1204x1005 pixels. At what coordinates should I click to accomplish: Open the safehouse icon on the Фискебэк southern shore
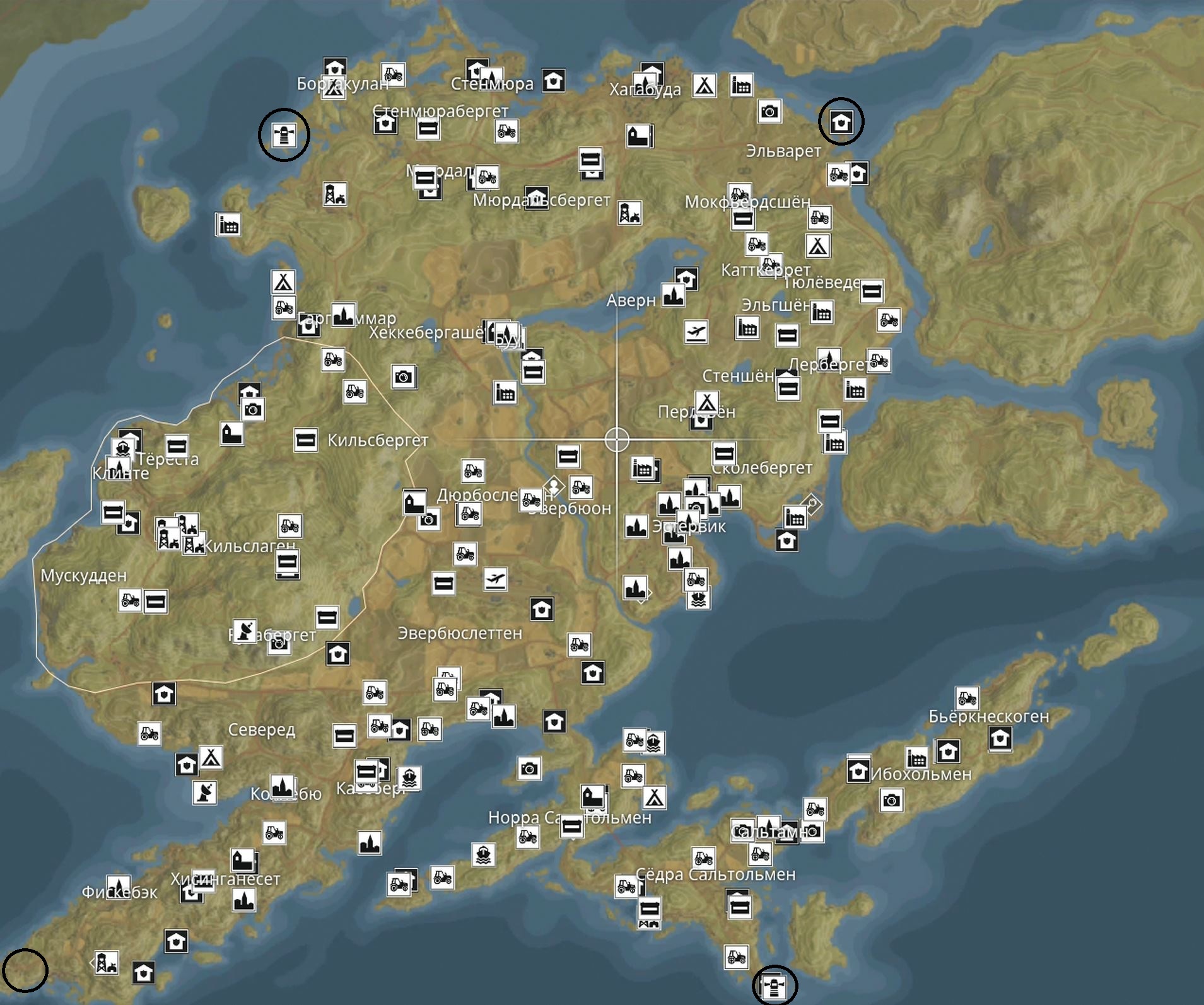click(144, 972)
